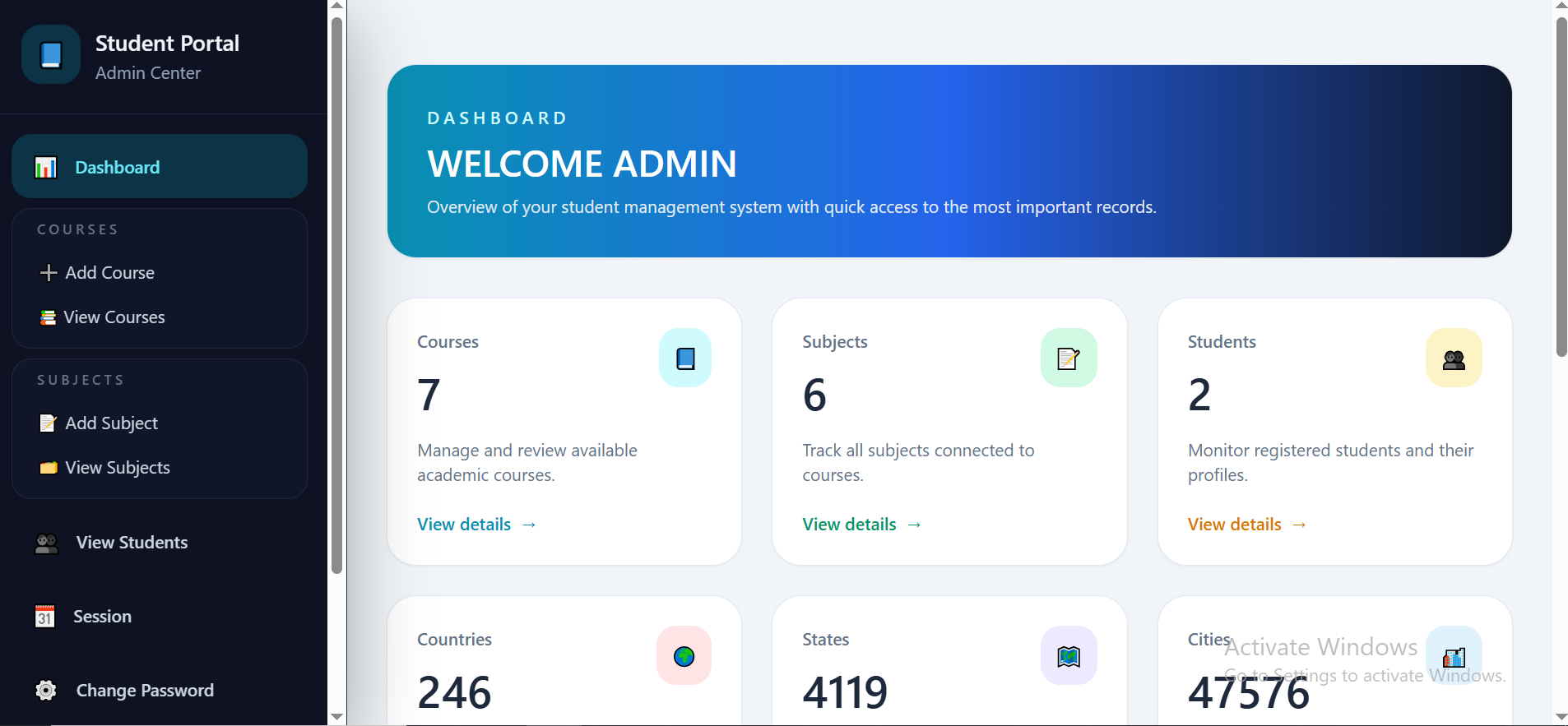Click the SUBJECTS section label in sidebar
This screenshot has width=1568, height=726.
coord(81,381)
